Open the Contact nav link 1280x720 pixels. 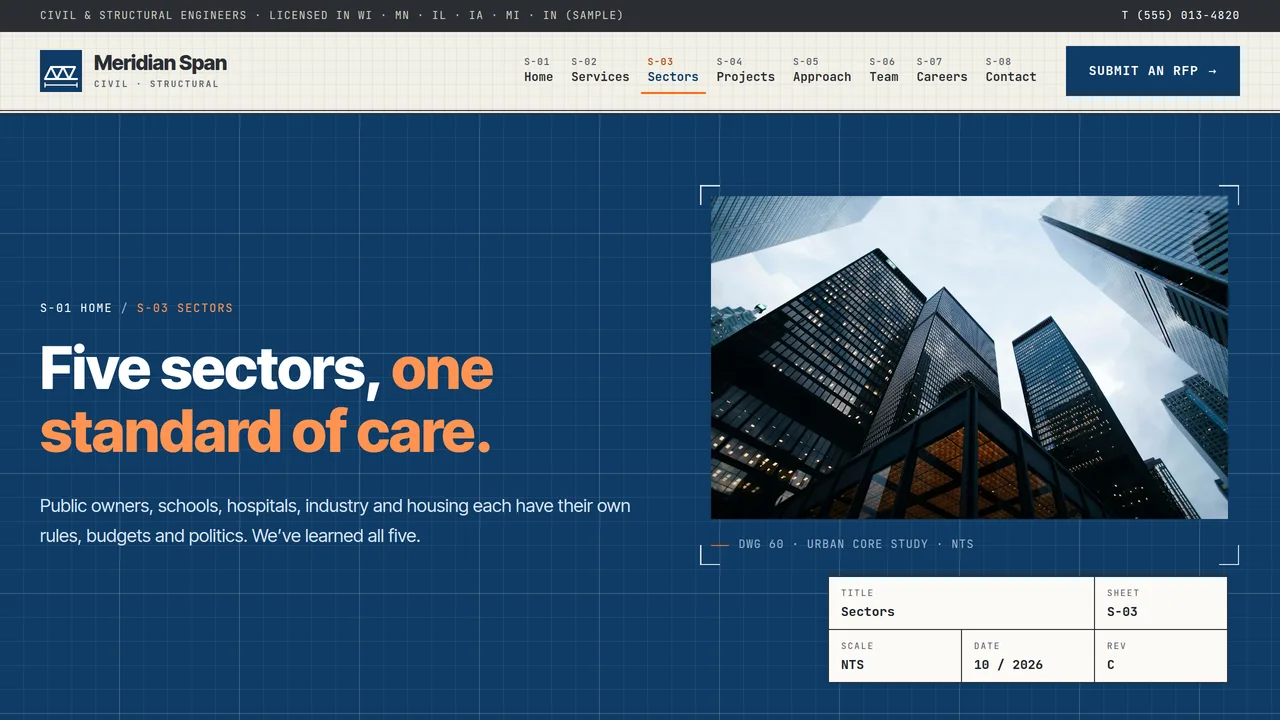tap(1011, 70)
